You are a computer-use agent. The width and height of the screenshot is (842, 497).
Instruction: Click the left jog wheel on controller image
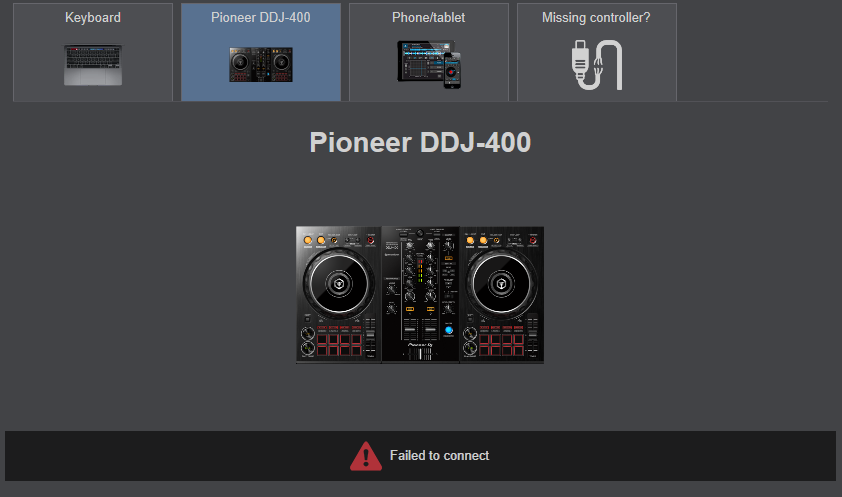coord(338,283)
